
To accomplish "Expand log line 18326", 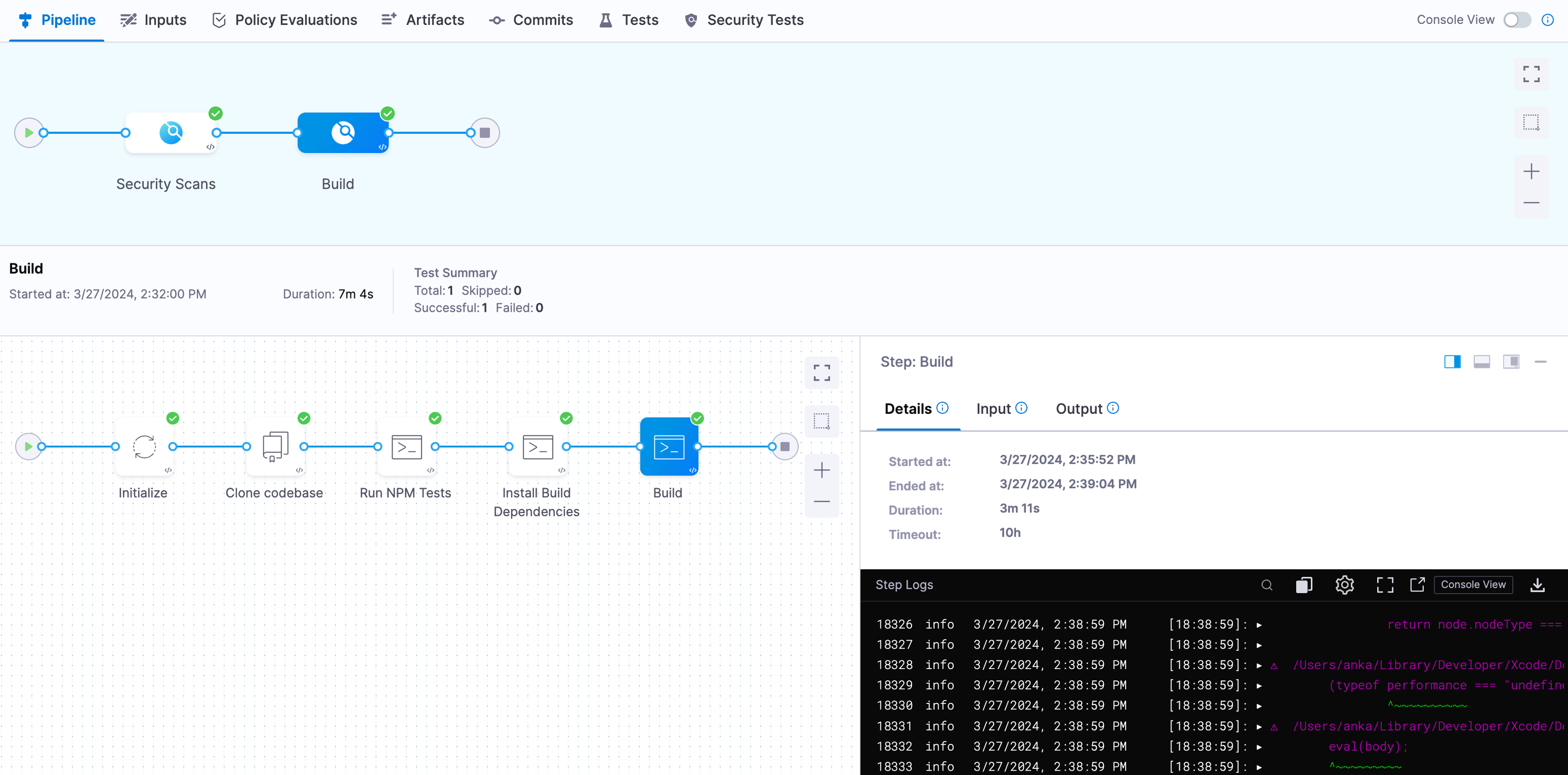I will click(1259, 625).
